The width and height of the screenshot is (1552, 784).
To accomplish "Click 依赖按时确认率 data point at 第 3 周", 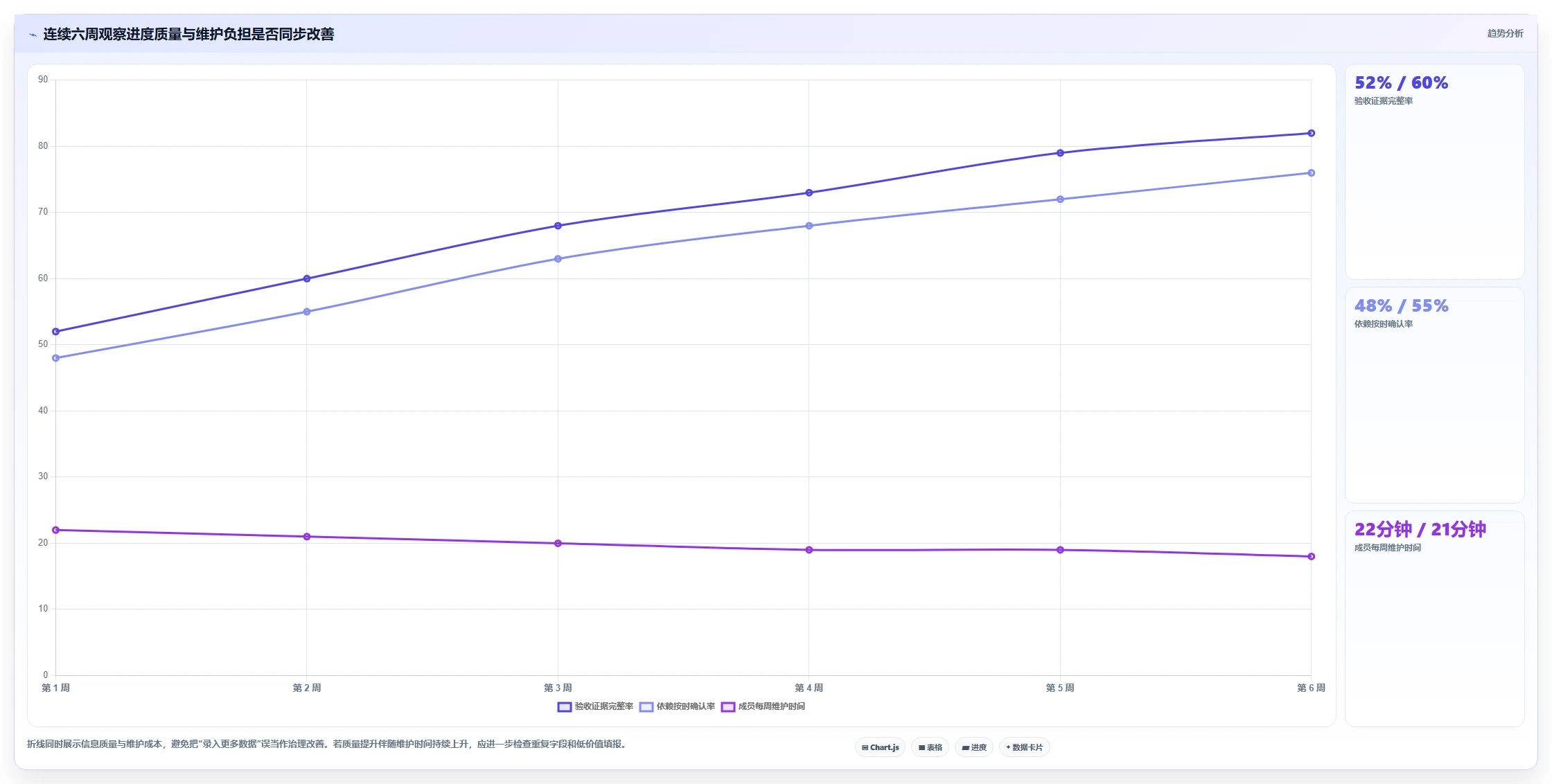I will tap(558, 259).
